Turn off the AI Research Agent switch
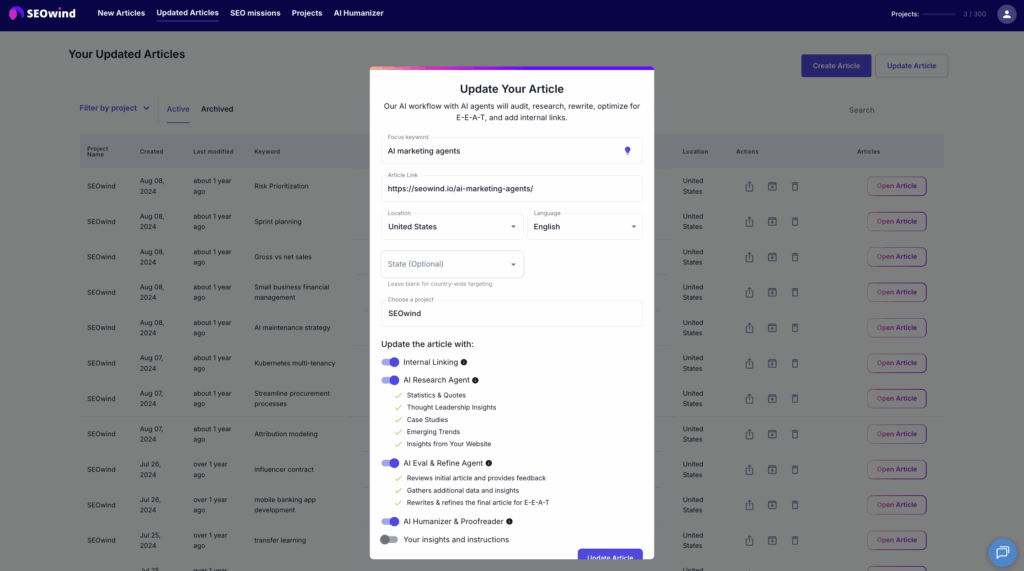This screenshot has width=1024, height=571. [x=390, y=380]
